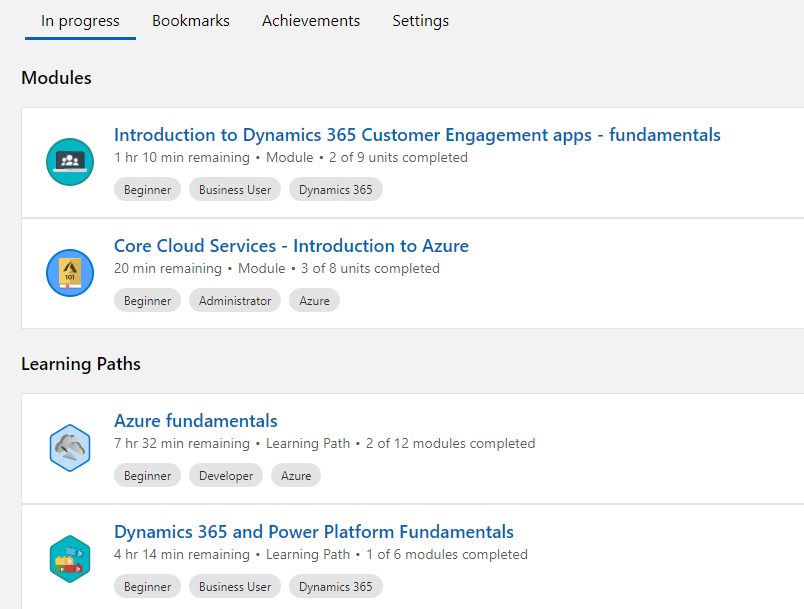Select Beginner tag under Azure fundamentals
This screenshot has height=609, width=804.
147,476
